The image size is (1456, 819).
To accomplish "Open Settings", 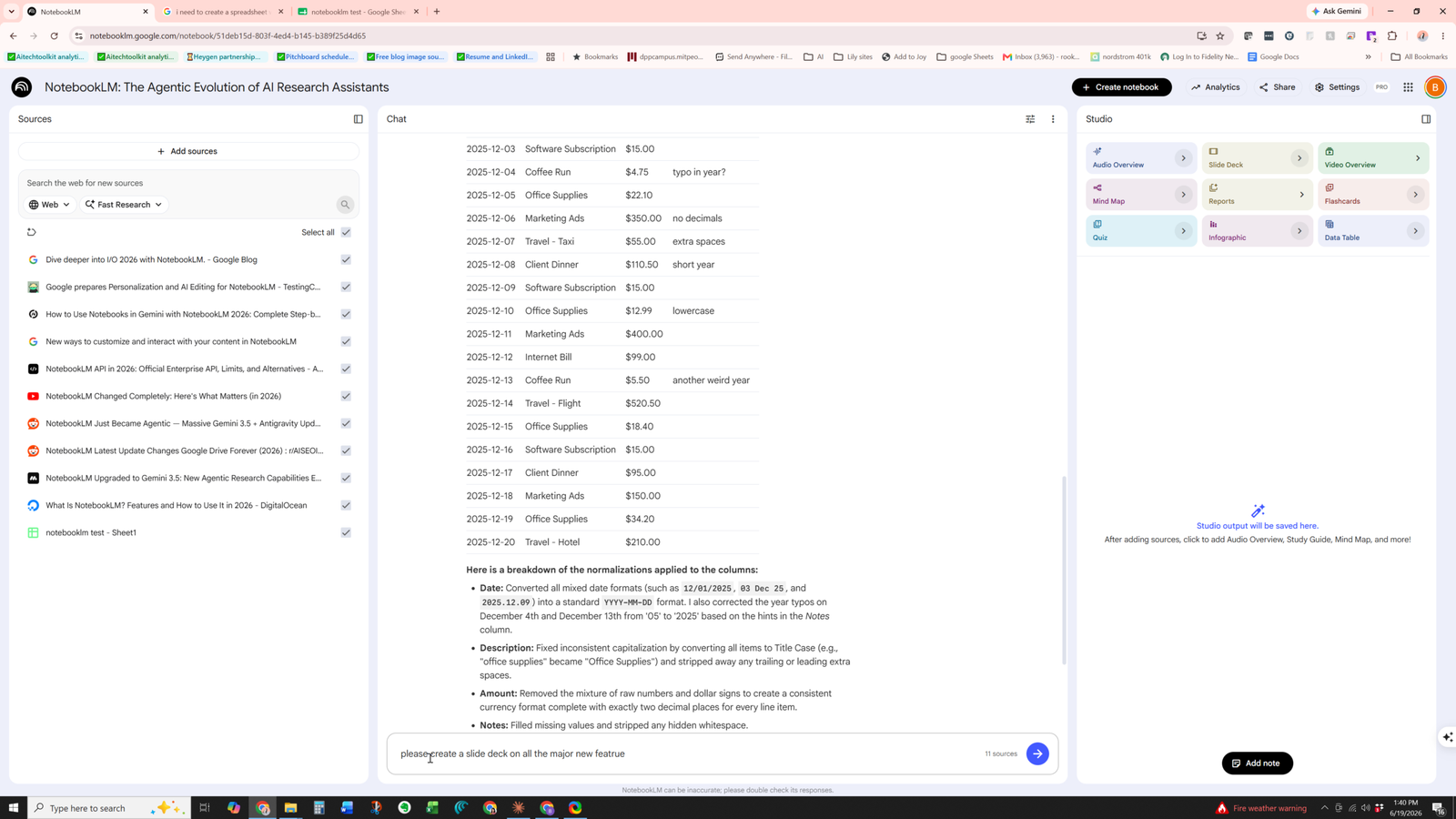I will (1337, 87).
